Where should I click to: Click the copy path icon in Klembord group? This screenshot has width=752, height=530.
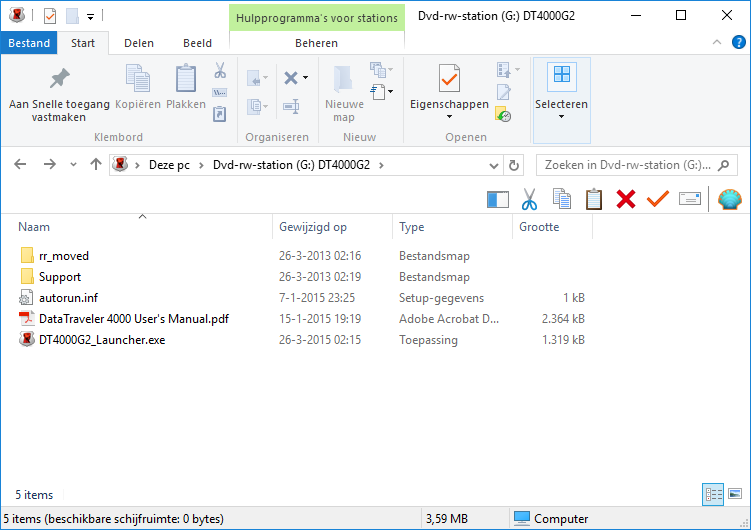(x=220, y=92)
